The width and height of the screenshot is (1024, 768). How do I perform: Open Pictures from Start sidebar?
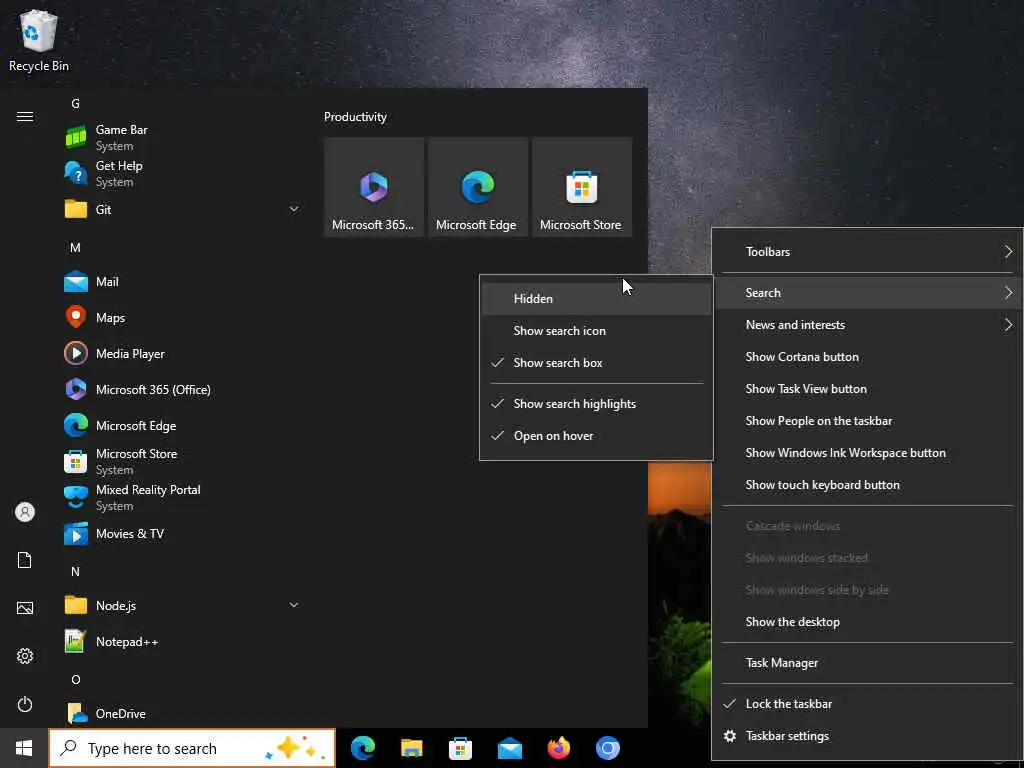(25, 609)
